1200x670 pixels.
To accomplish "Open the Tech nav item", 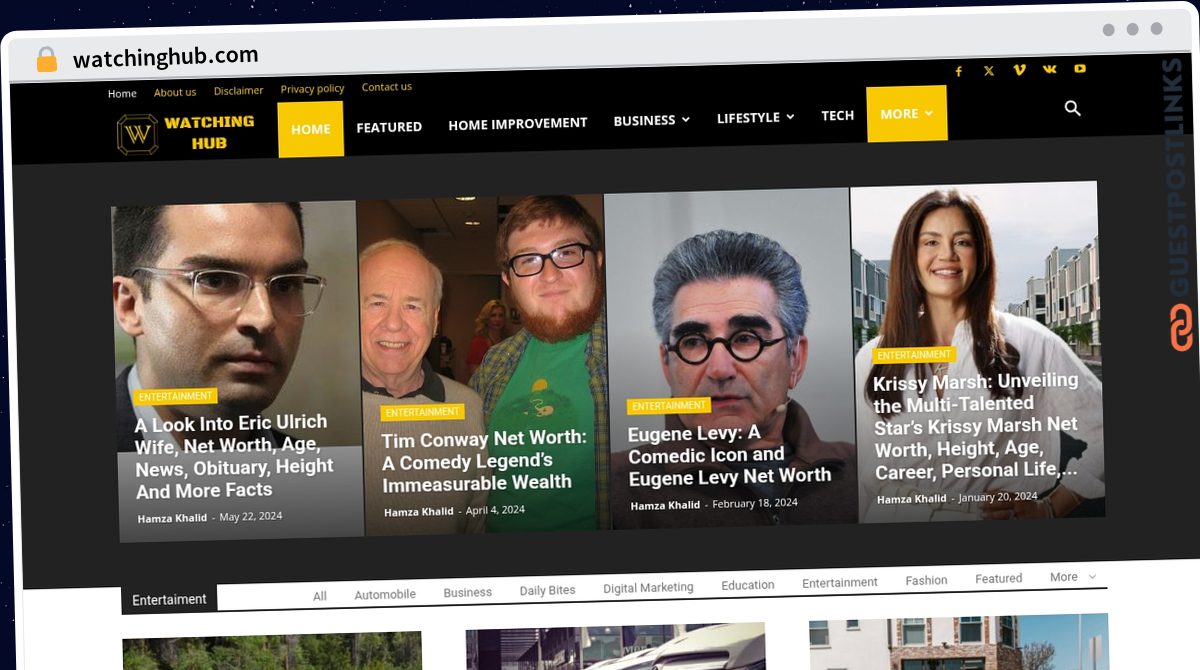I will click(838, 116).
